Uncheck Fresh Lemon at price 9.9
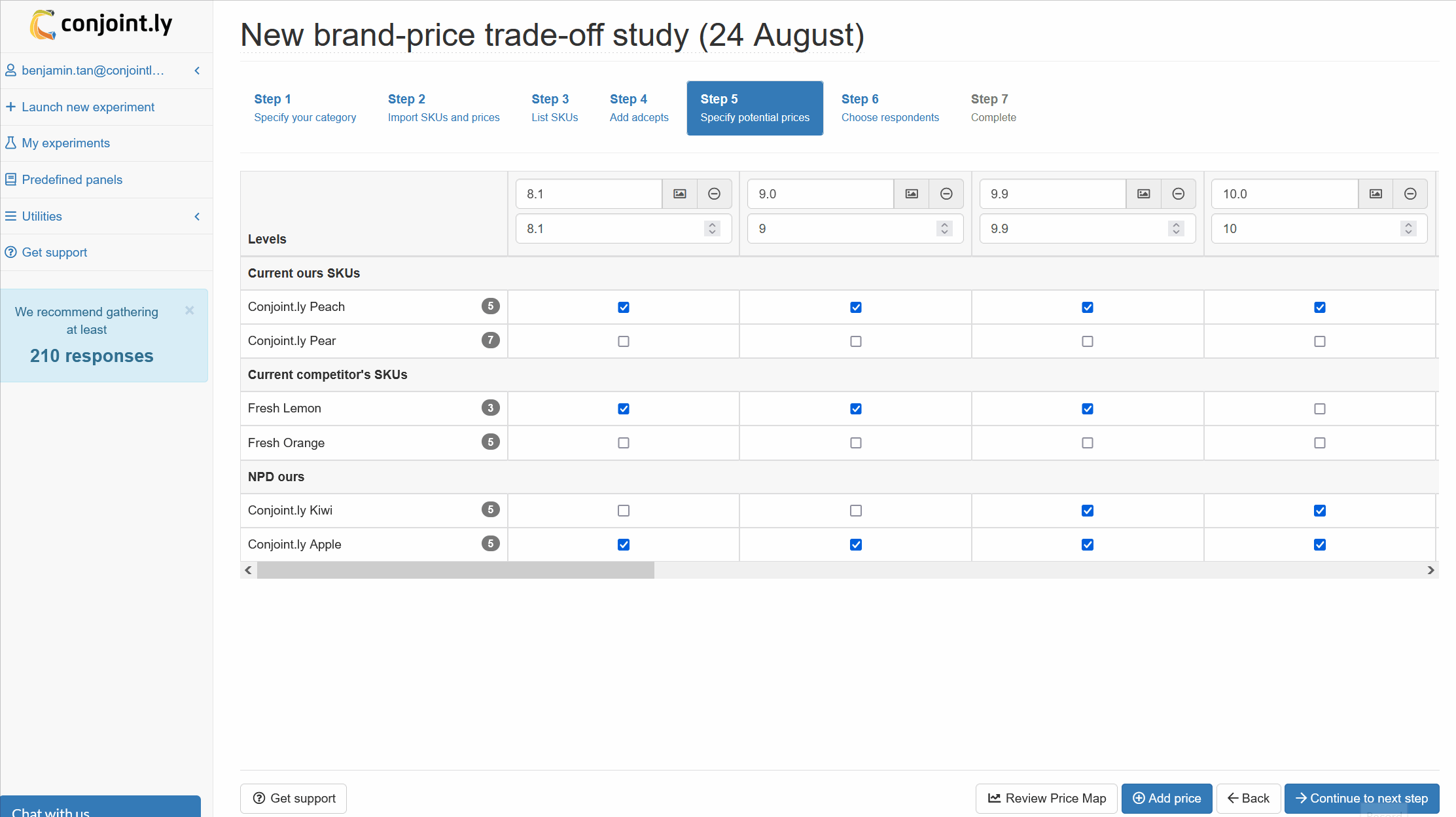The image size is (1456, 817). coord(1088,408)
